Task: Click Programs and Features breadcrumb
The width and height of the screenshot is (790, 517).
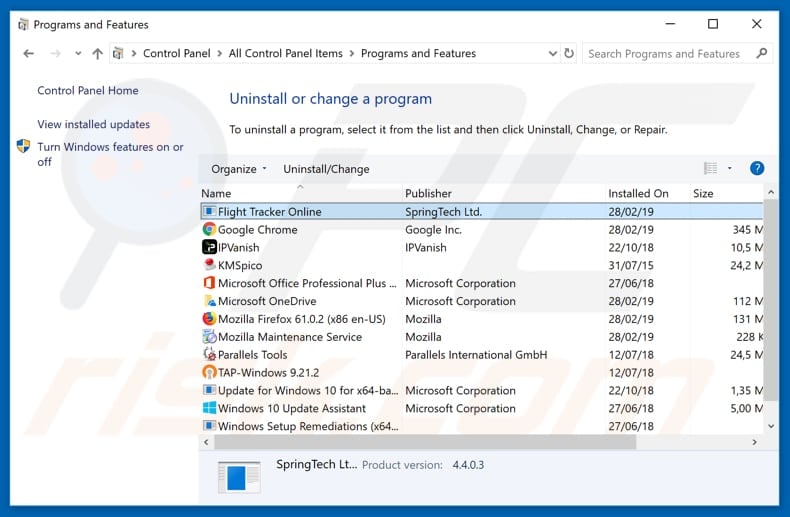Action: coord(418,53)
